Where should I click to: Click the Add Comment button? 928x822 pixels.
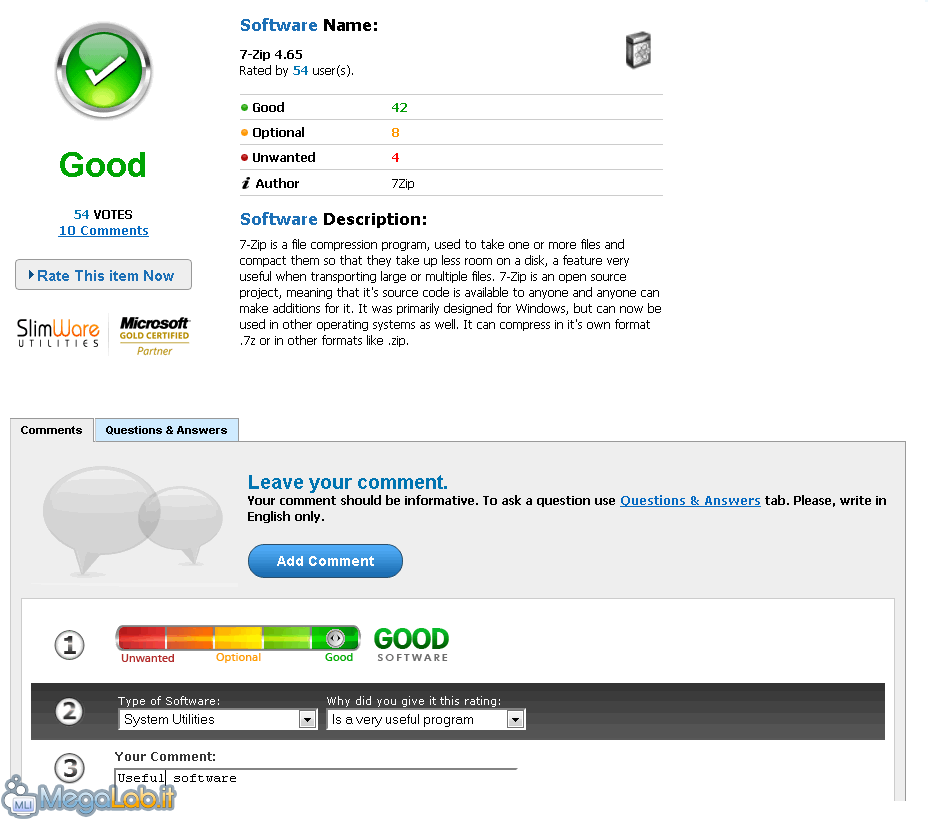(326, 561)
